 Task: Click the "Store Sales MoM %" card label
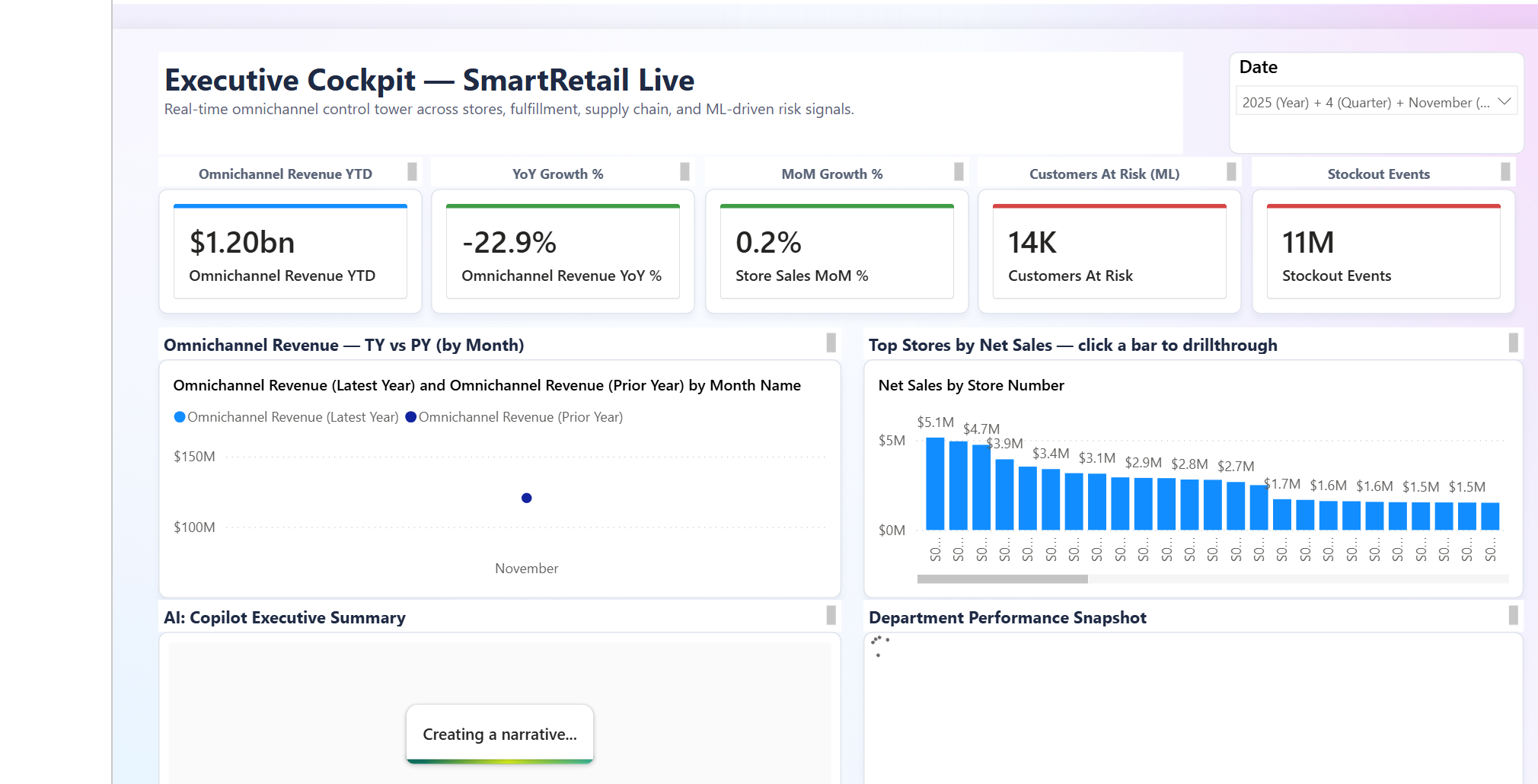click(x=802, y=276)
